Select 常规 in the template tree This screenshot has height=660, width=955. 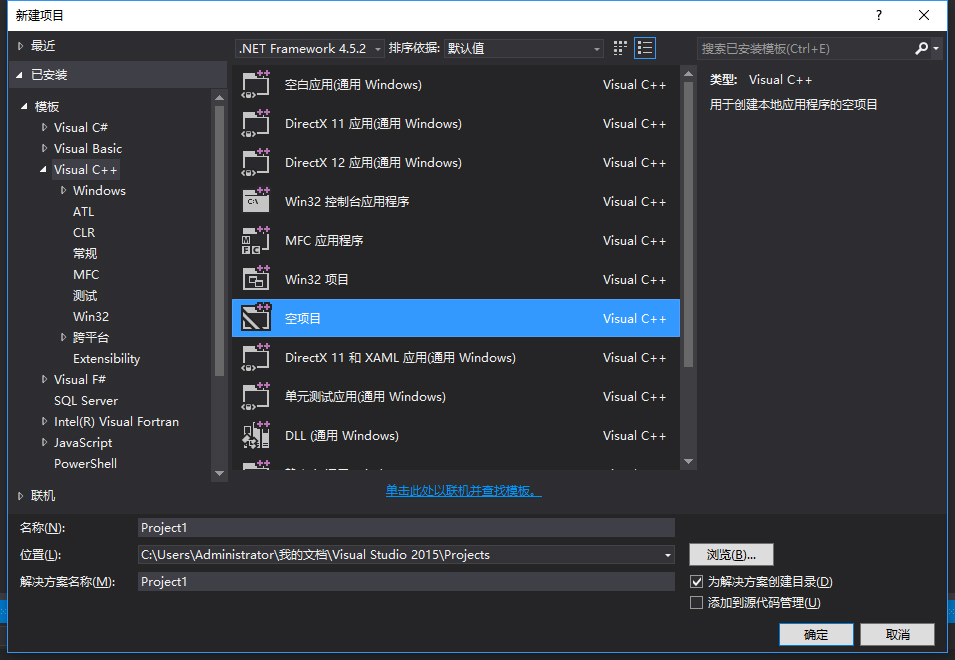tap(85, 253)
